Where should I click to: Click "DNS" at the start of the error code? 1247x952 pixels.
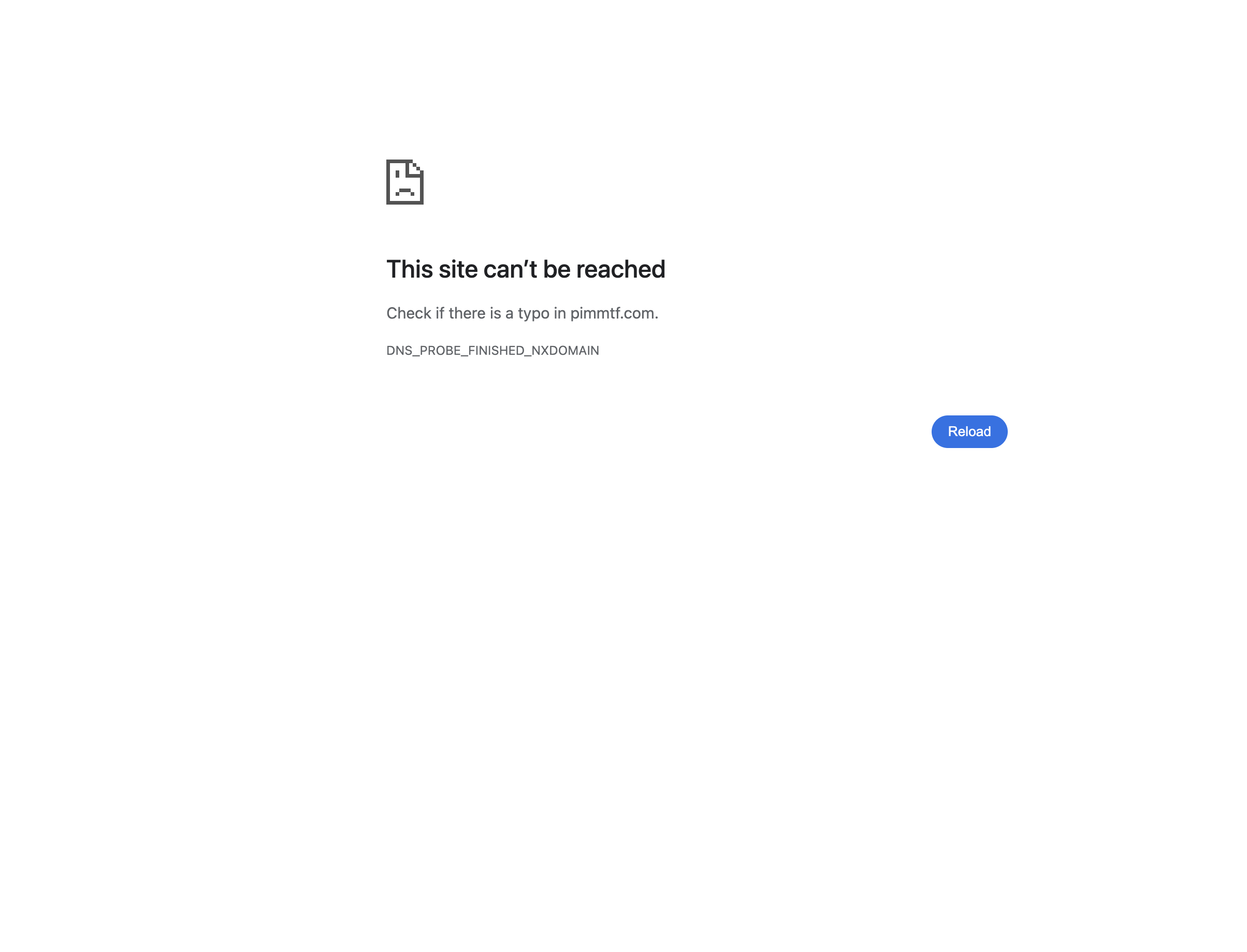tap(399, 350)
